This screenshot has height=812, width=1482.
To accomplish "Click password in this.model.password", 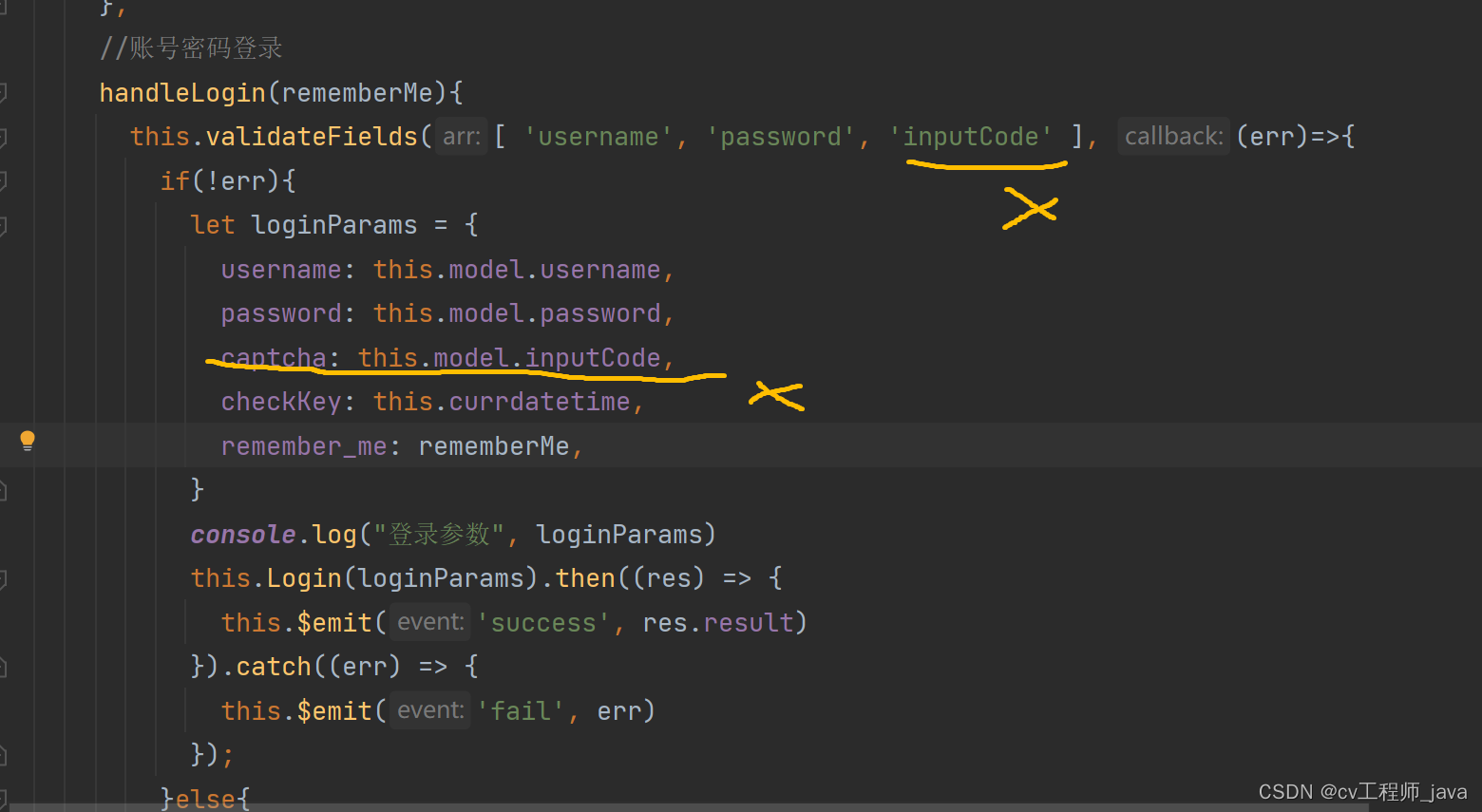I will 600,313.
